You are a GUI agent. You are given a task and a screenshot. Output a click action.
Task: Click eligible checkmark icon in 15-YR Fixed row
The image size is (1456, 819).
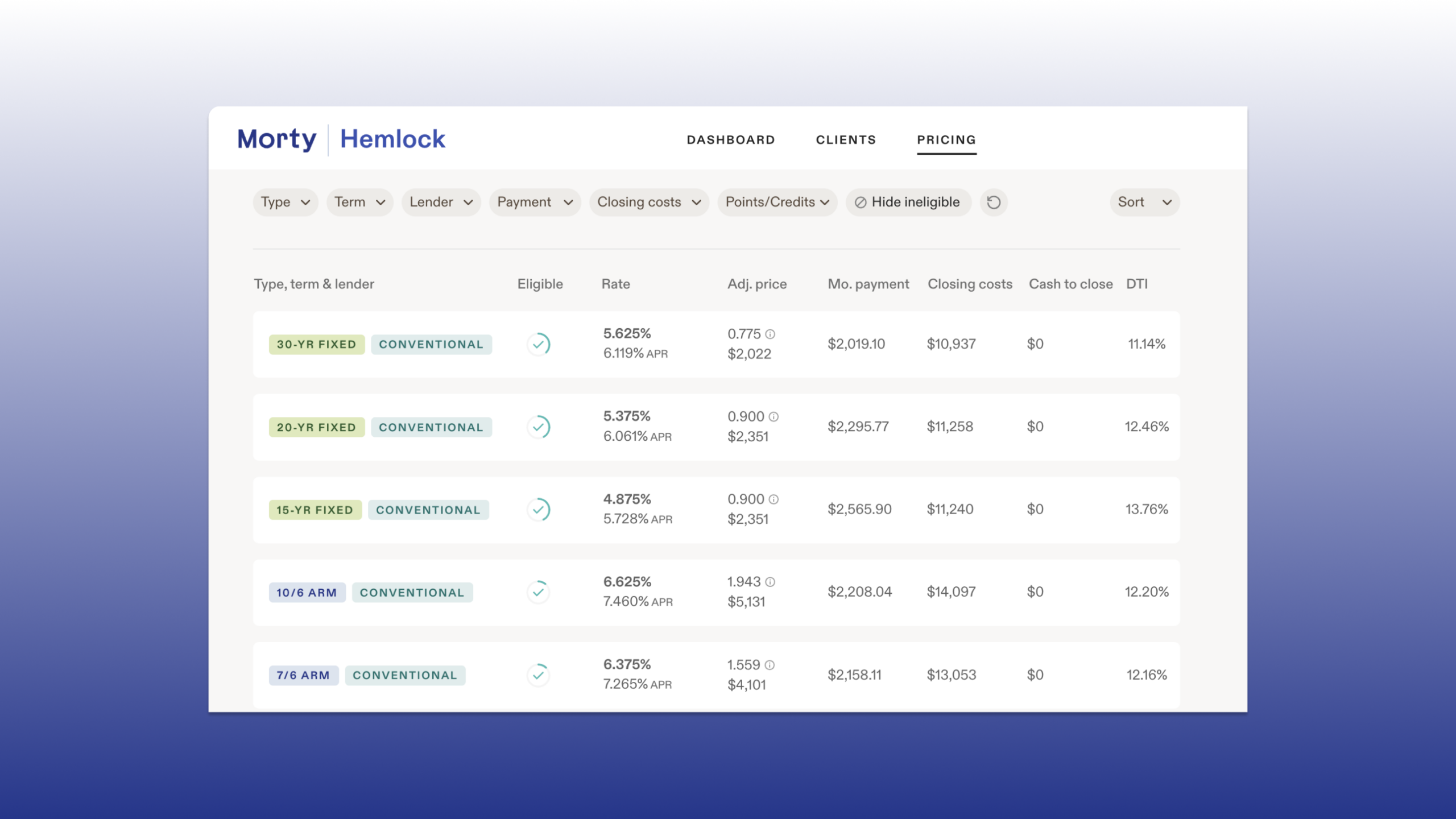pyautogui.click(x=539, y=510)
